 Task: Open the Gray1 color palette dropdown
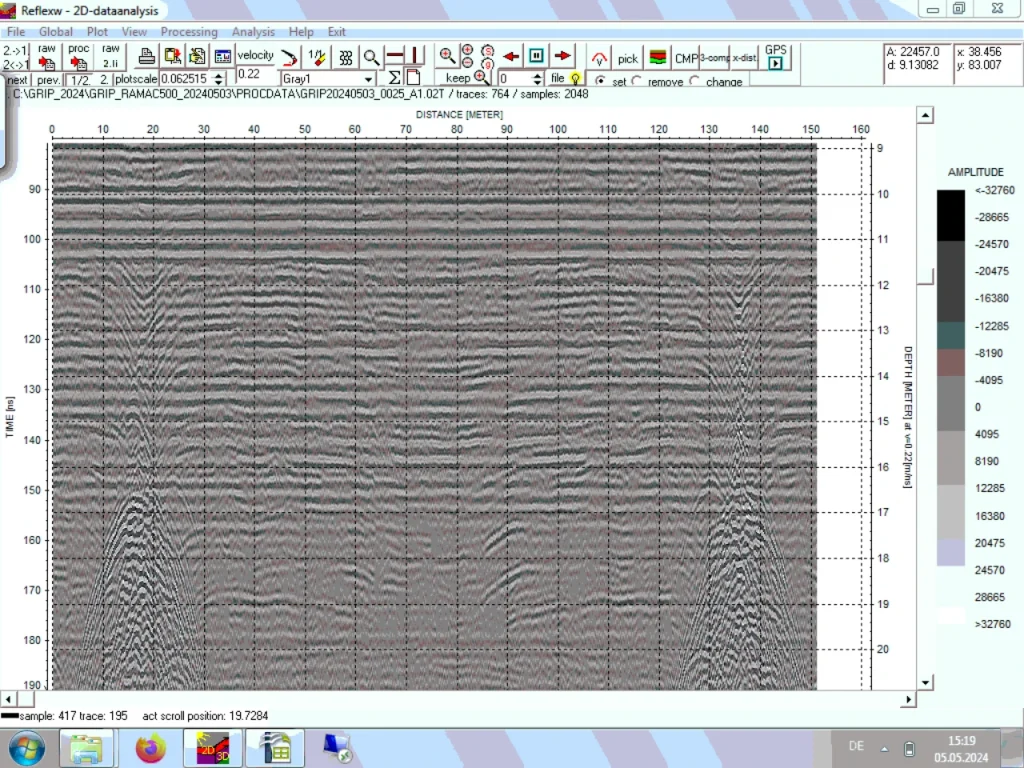pos(368,79)
